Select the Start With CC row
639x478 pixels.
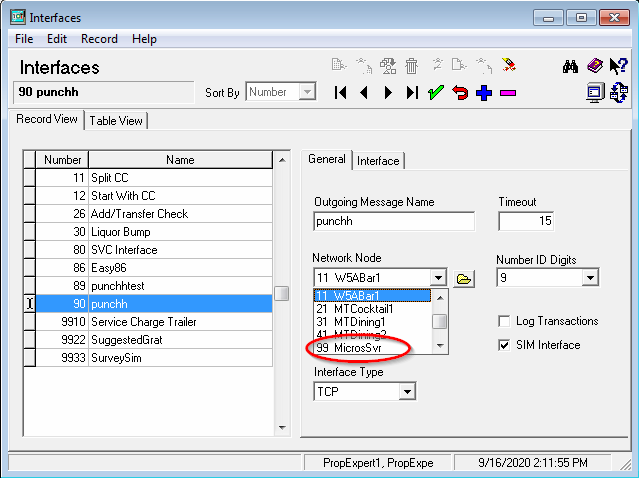click(154, 196)
